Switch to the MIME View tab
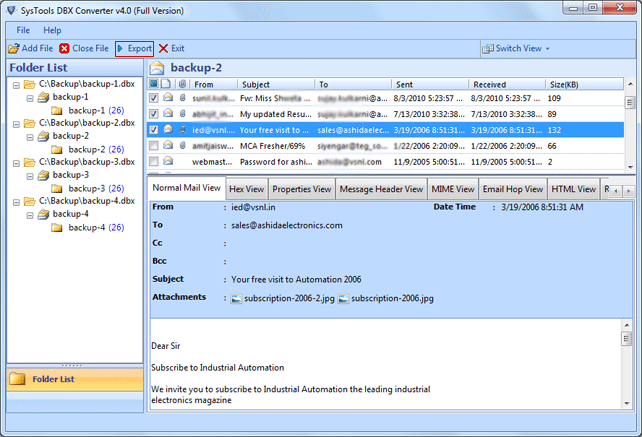 (x=453, y=189)
